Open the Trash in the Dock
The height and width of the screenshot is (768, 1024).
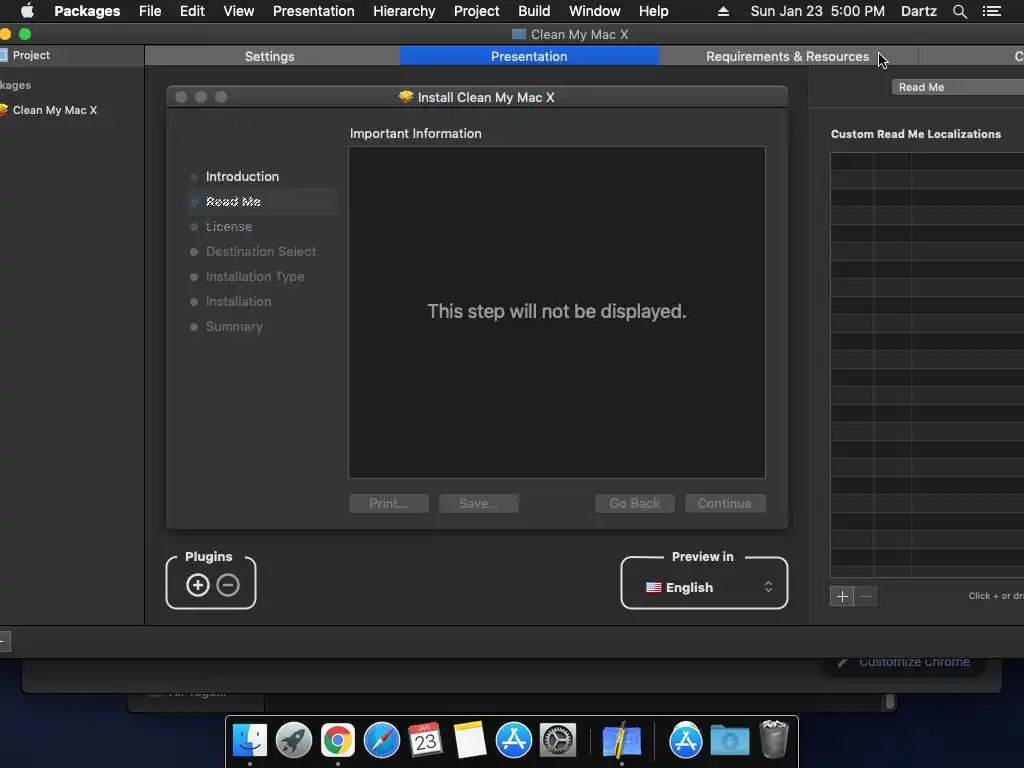click(774, 739)
